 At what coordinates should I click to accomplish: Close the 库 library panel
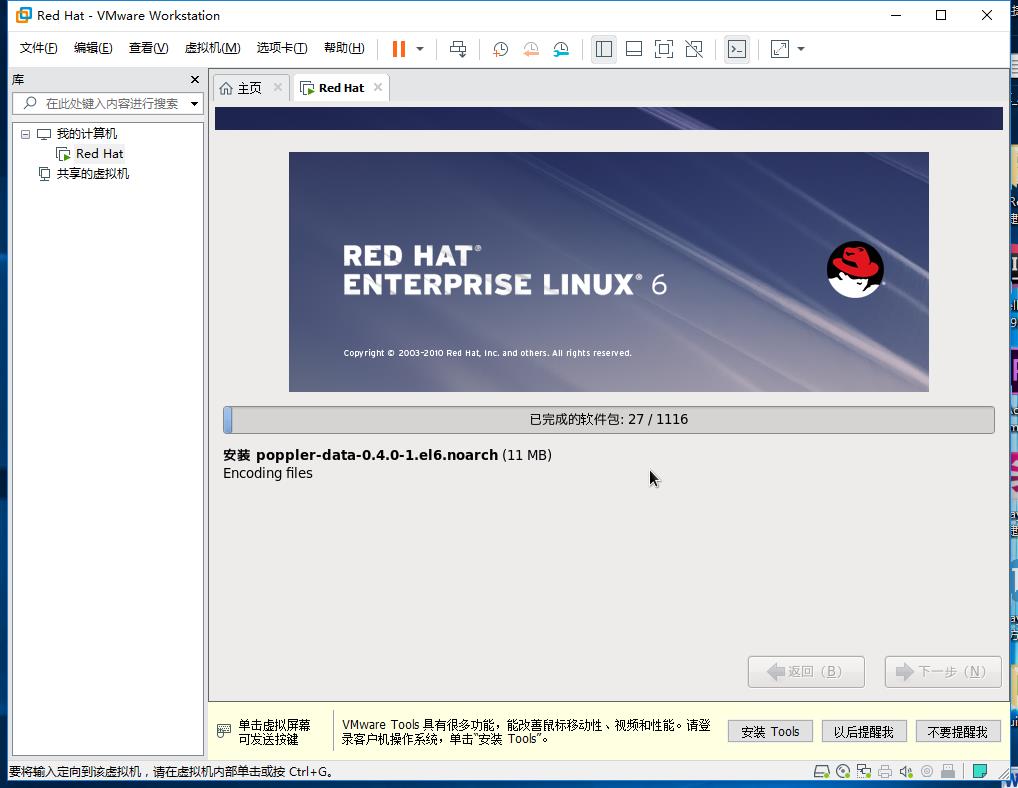195,79
